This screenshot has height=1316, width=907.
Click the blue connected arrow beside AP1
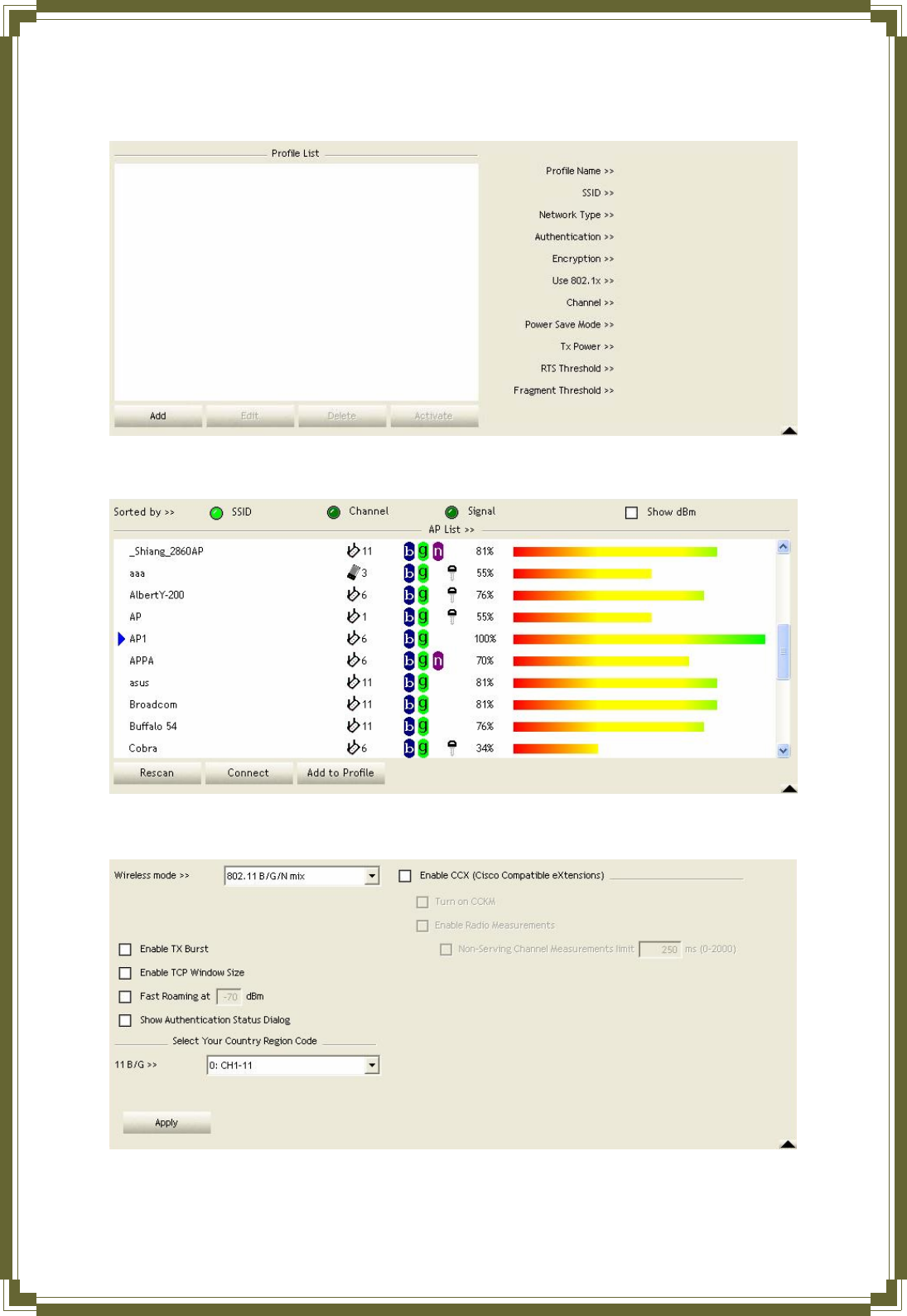coord(122,639)
